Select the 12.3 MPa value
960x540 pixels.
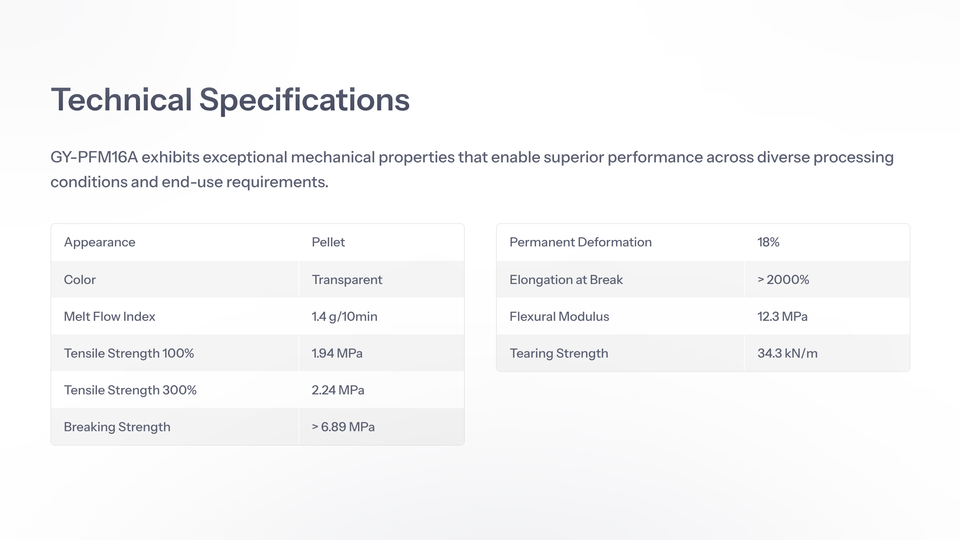[x=782, y=316]
